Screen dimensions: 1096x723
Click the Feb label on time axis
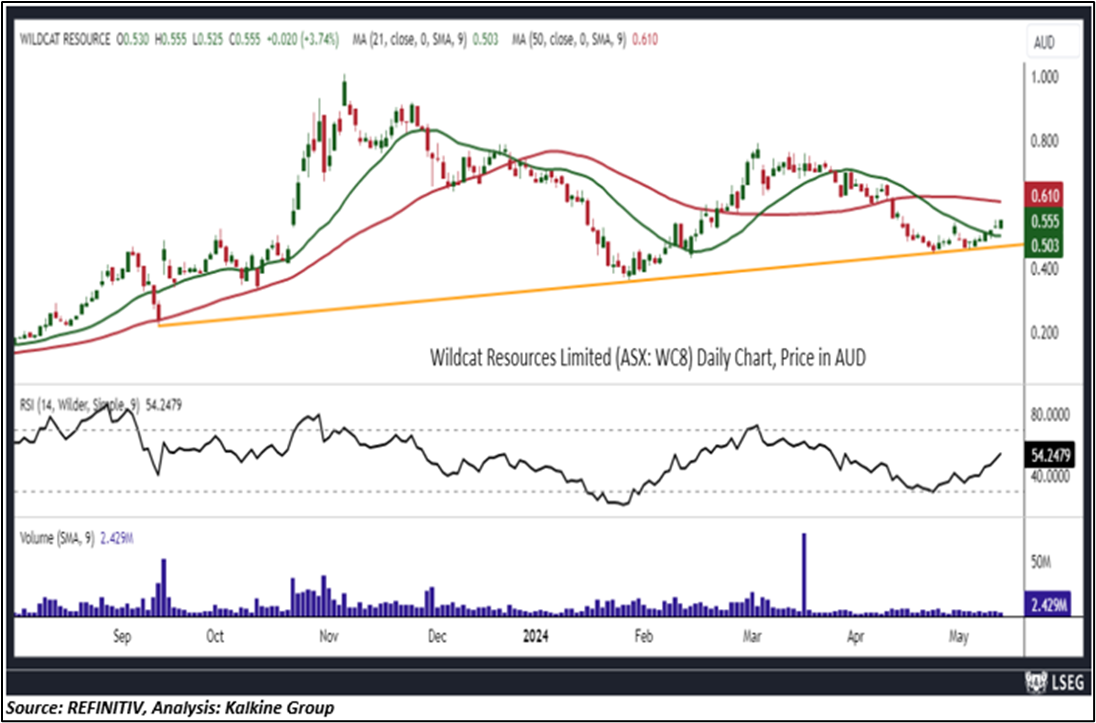point(643,638)
